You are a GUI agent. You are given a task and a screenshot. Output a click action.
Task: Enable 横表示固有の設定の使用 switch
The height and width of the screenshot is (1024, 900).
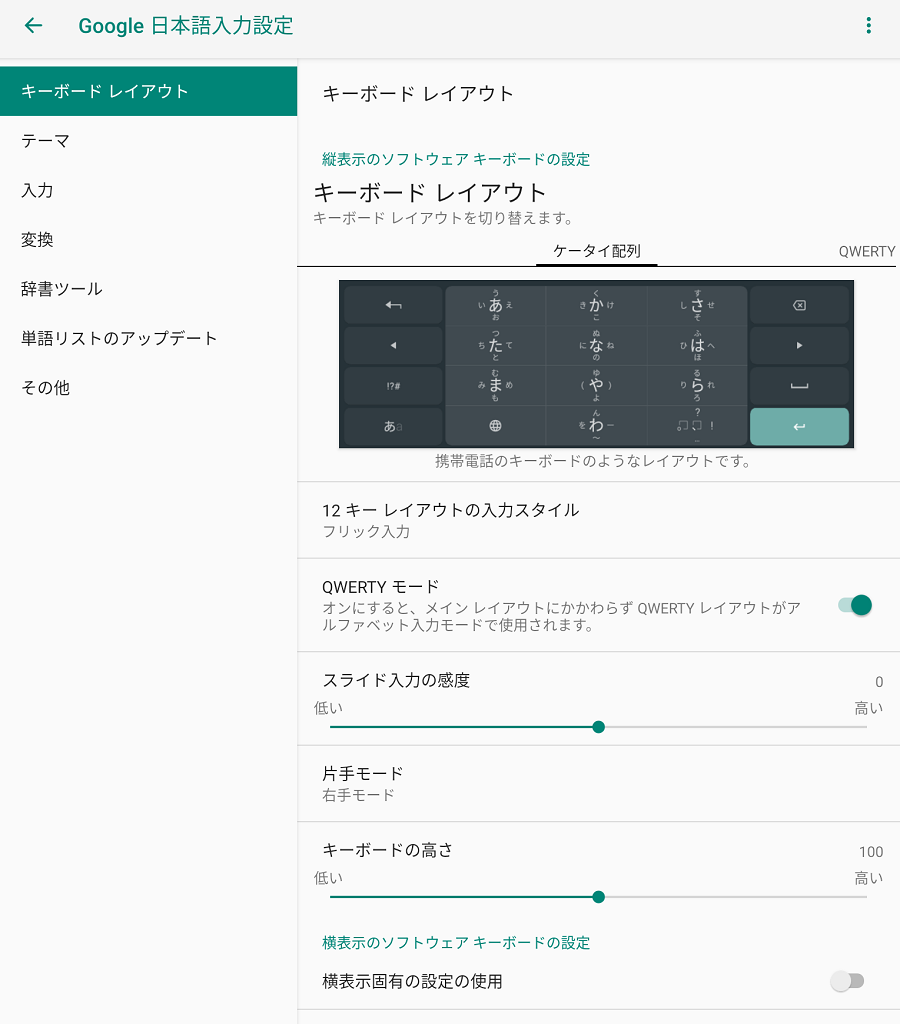point(847,981)
